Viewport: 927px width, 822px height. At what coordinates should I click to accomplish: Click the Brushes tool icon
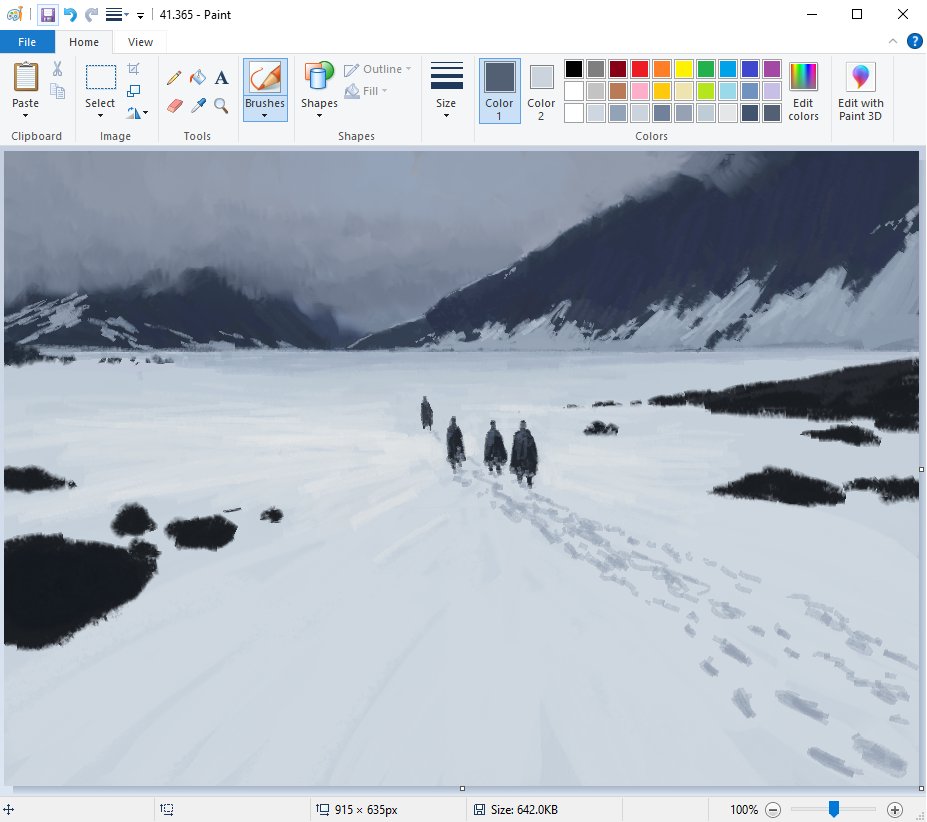[265, 77]
